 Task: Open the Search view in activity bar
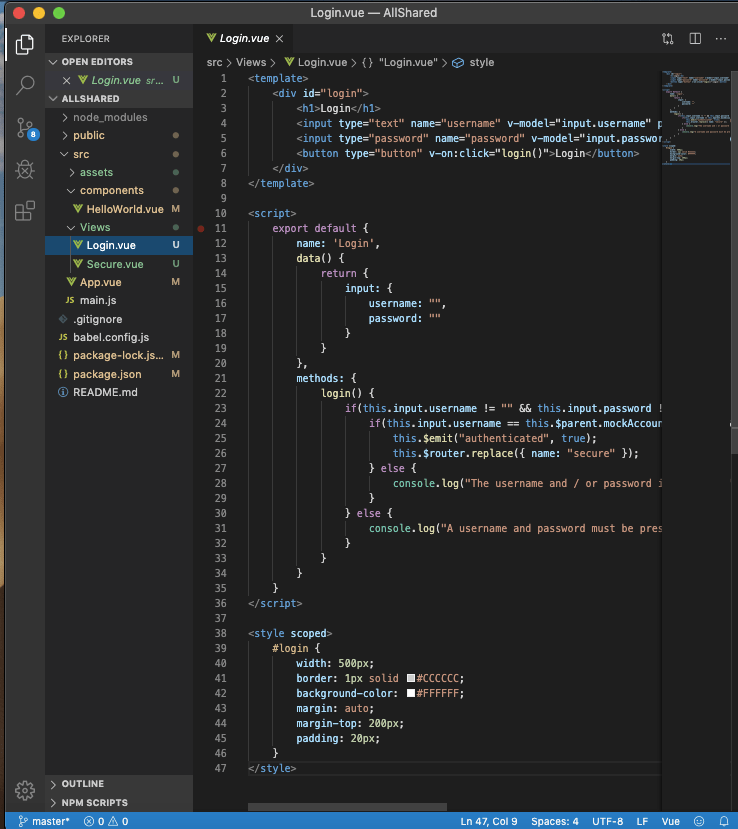click(26, 85)
